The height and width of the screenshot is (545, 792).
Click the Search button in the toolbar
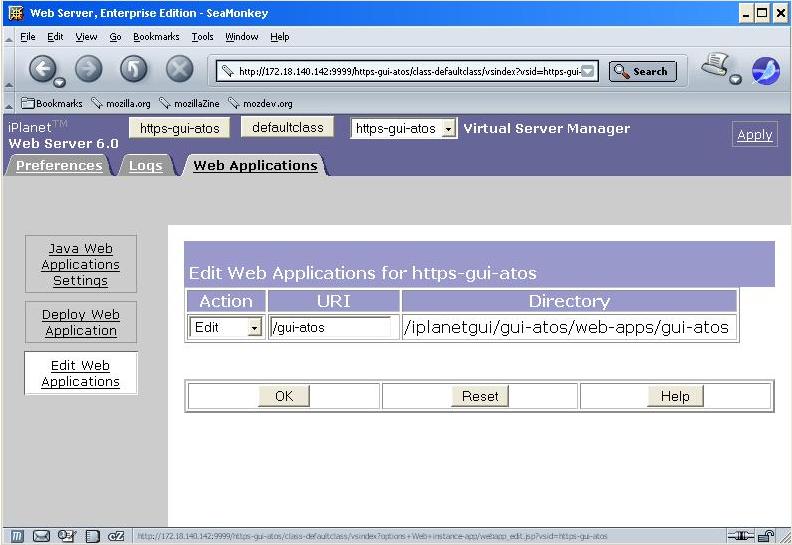pyautogui.click(x=642, y=71)
